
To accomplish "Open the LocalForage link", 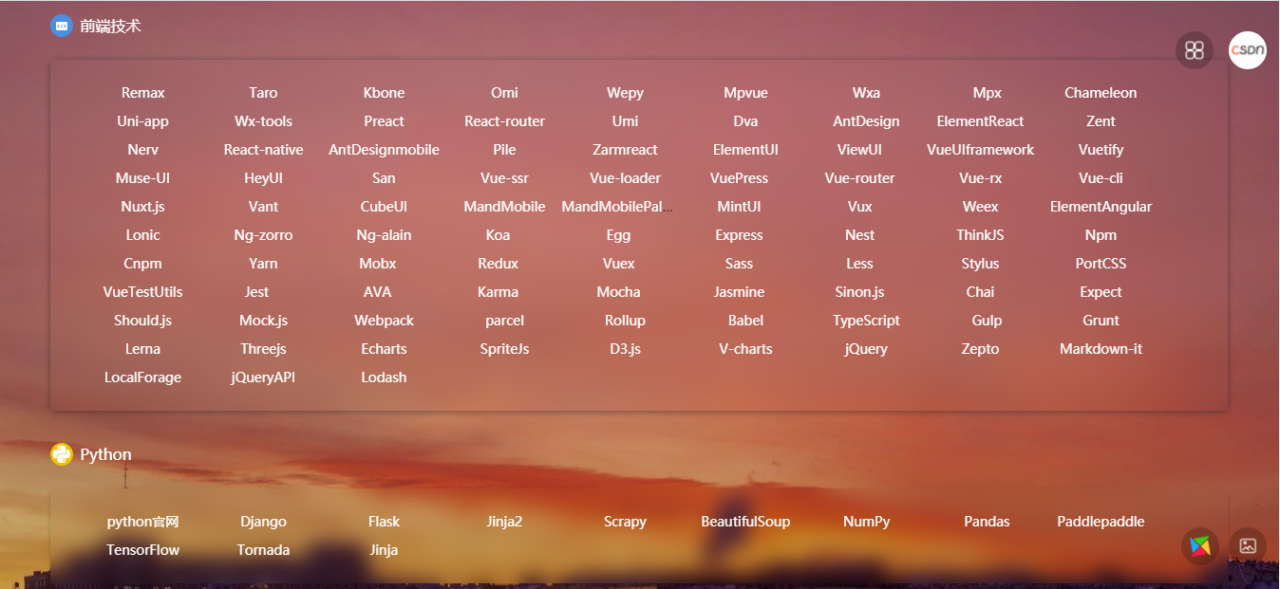I will pyautogui.click(x=143, y=378).
